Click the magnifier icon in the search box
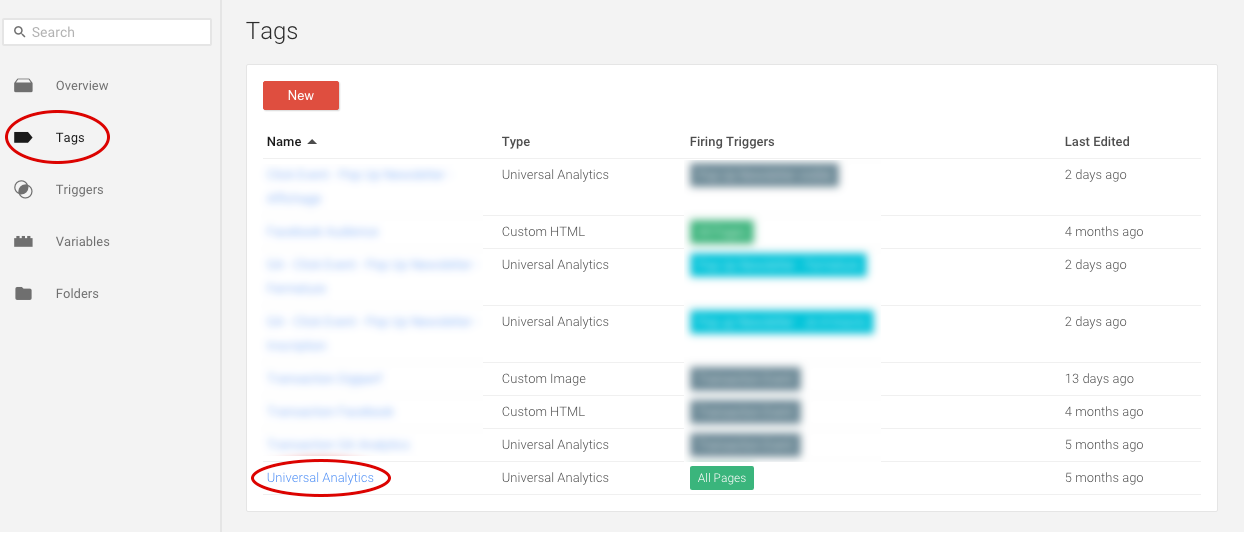Viewport: 1244px width, 536px height. (19, 32)
